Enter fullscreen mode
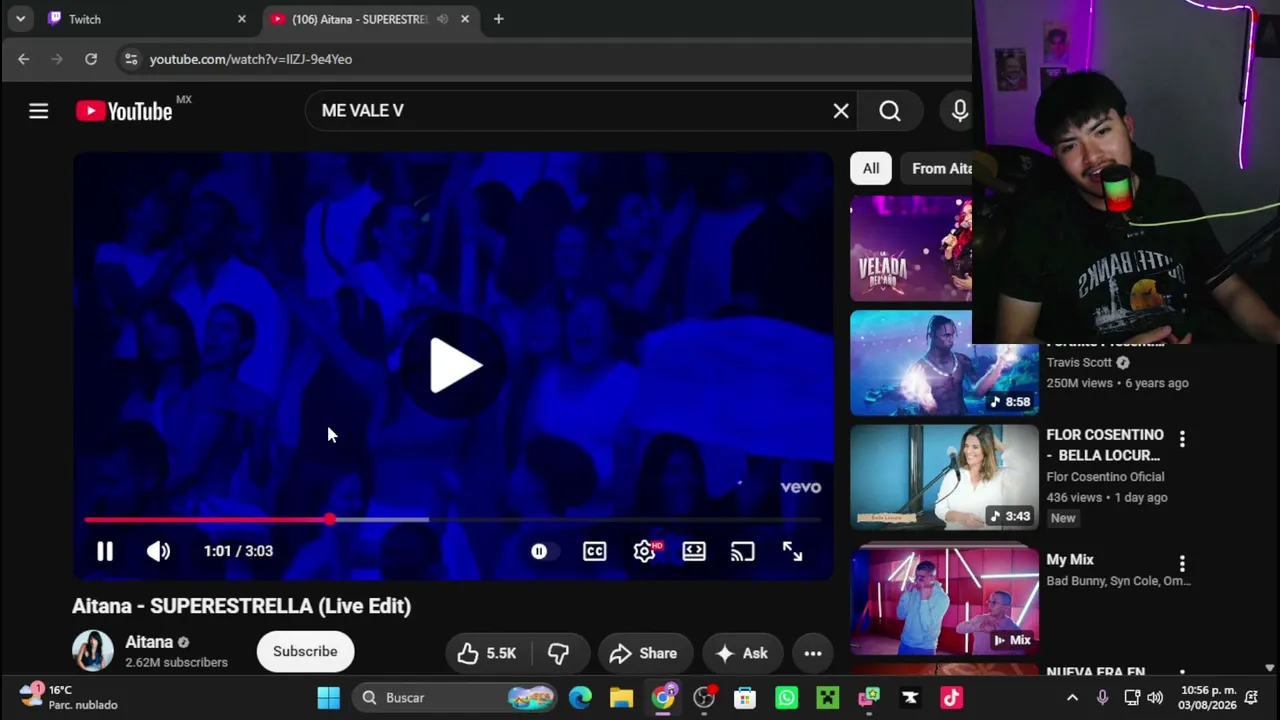 pos(792,551)
